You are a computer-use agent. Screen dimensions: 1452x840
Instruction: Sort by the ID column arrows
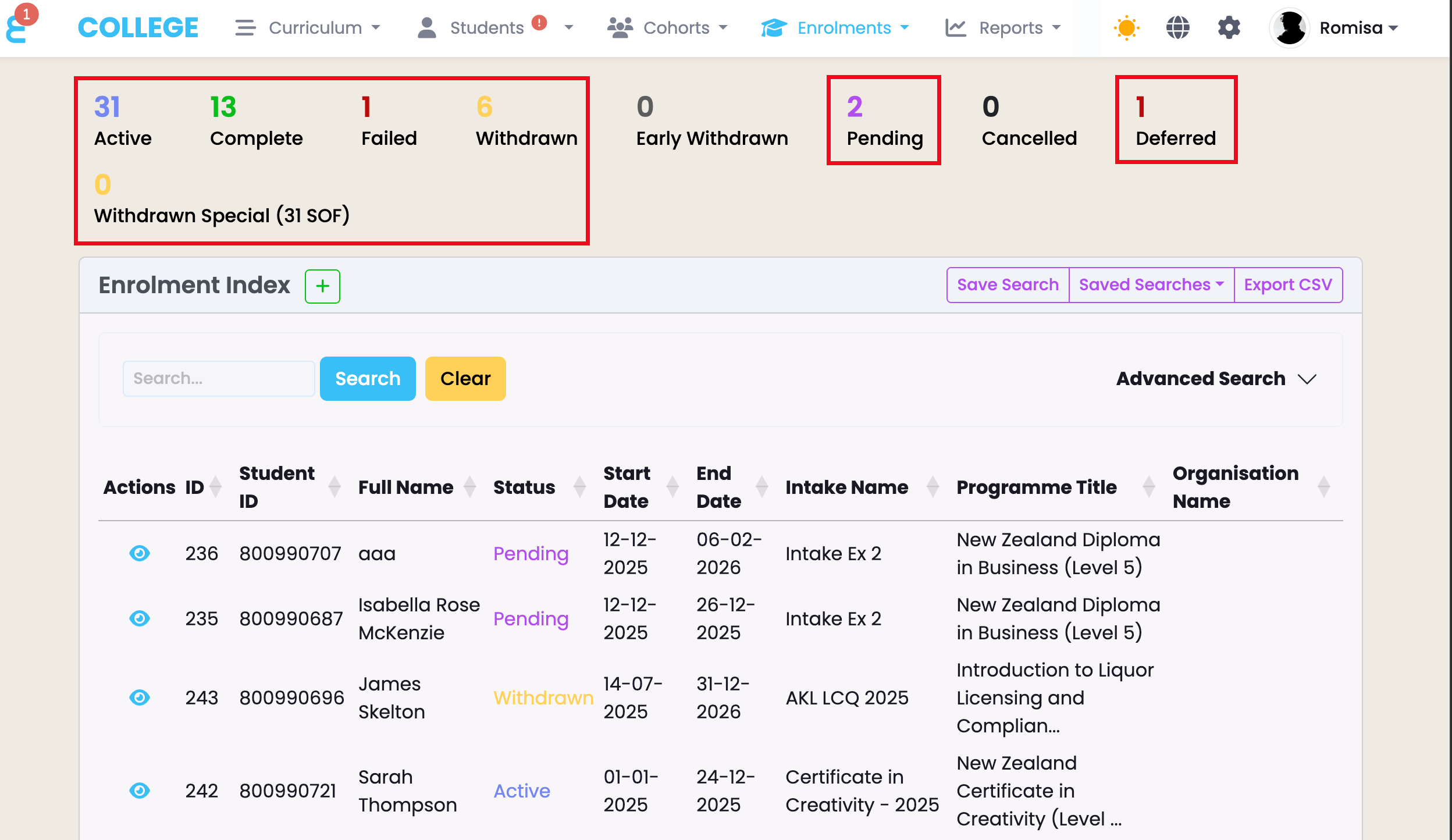click(x=215, y=487)
